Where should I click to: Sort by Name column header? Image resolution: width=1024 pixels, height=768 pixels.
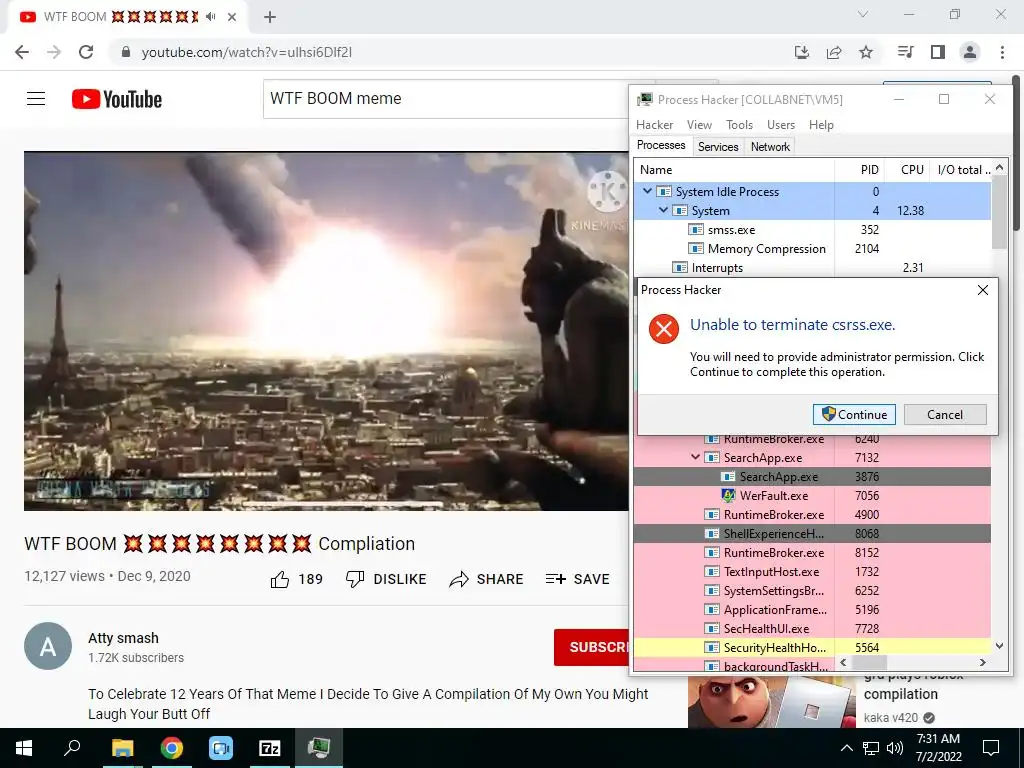[734, 170]
